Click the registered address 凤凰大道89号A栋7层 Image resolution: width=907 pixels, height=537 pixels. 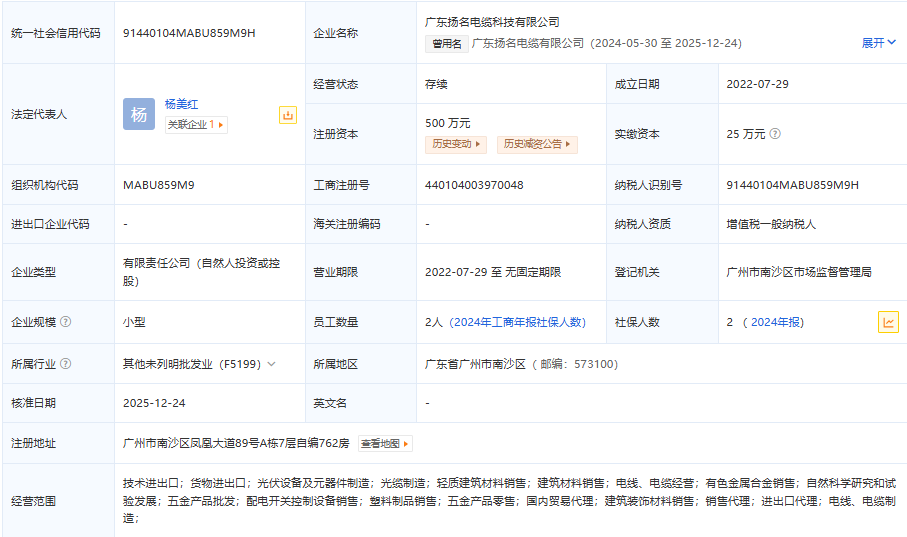pyautogui.click(x=236, y=443)
